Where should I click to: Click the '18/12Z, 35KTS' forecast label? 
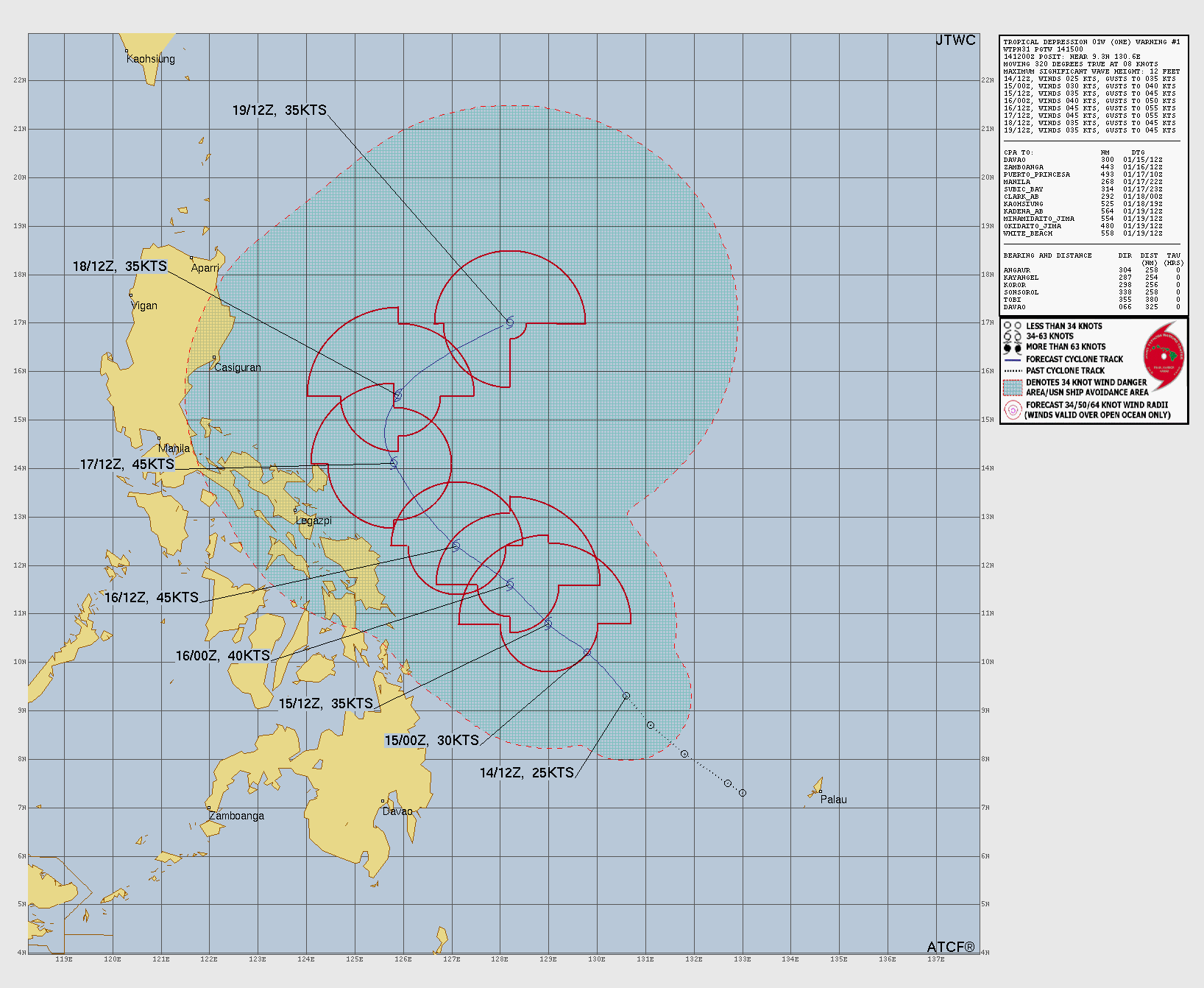pyautogui.click(x=119, y=266)
